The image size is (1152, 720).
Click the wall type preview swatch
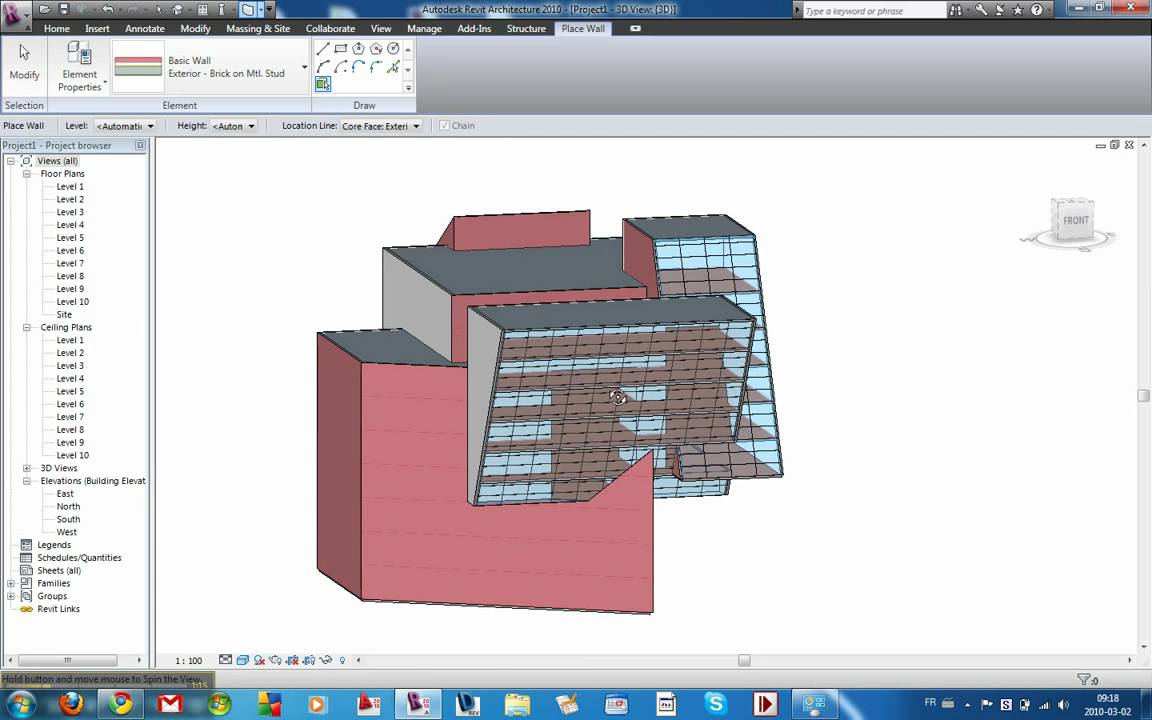[138, 66]
